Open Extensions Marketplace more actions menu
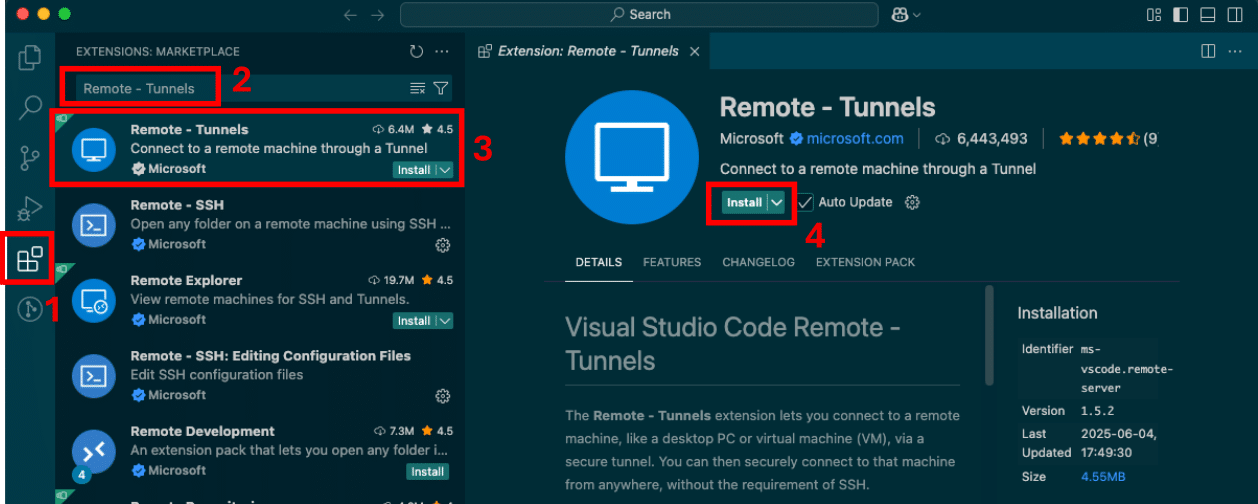This screenshot has width=1258, height=504. click(x=442, y=52)
